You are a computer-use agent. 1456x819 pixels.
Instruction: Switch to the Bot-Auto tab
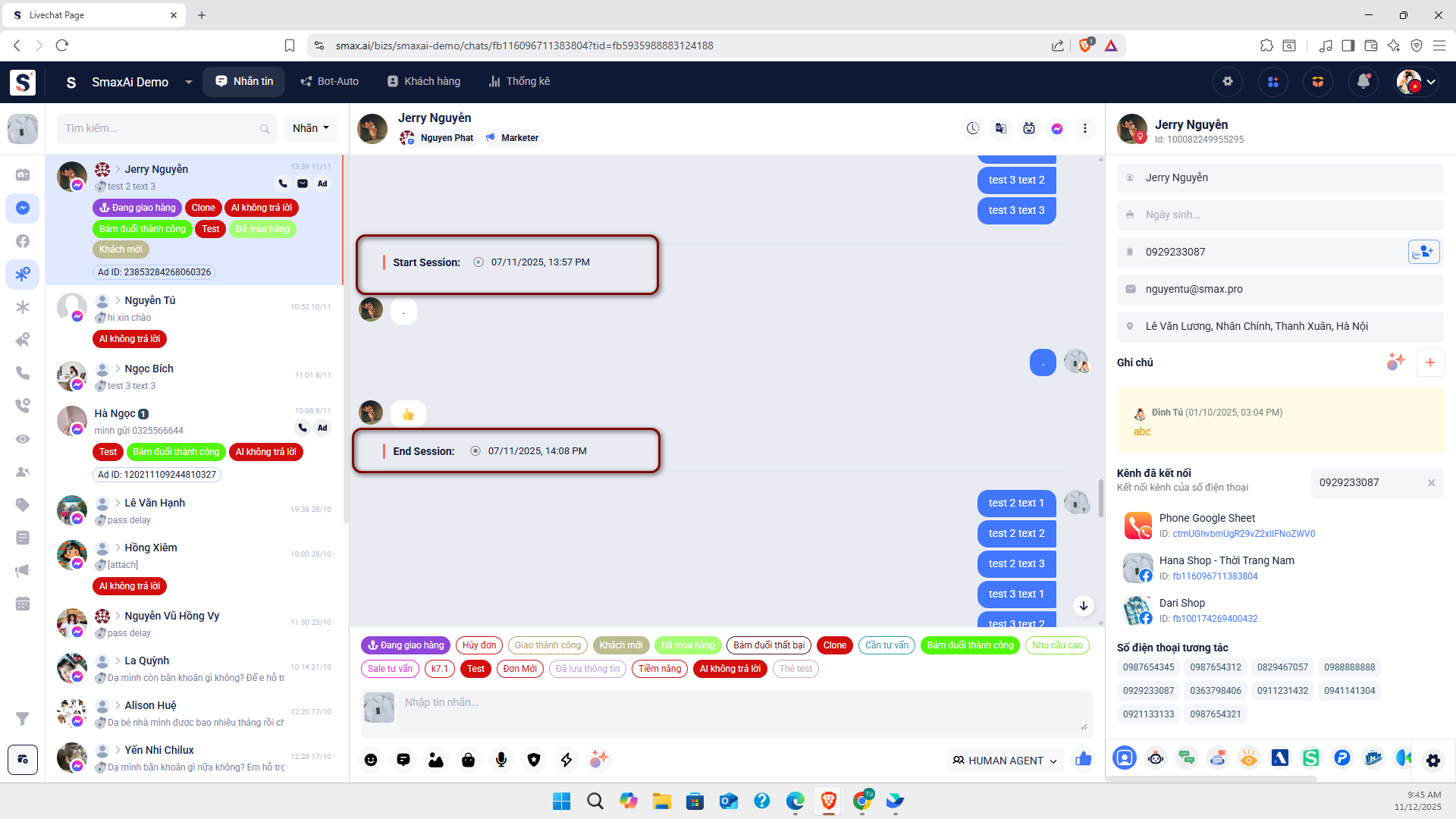click(x=329, y=82)
